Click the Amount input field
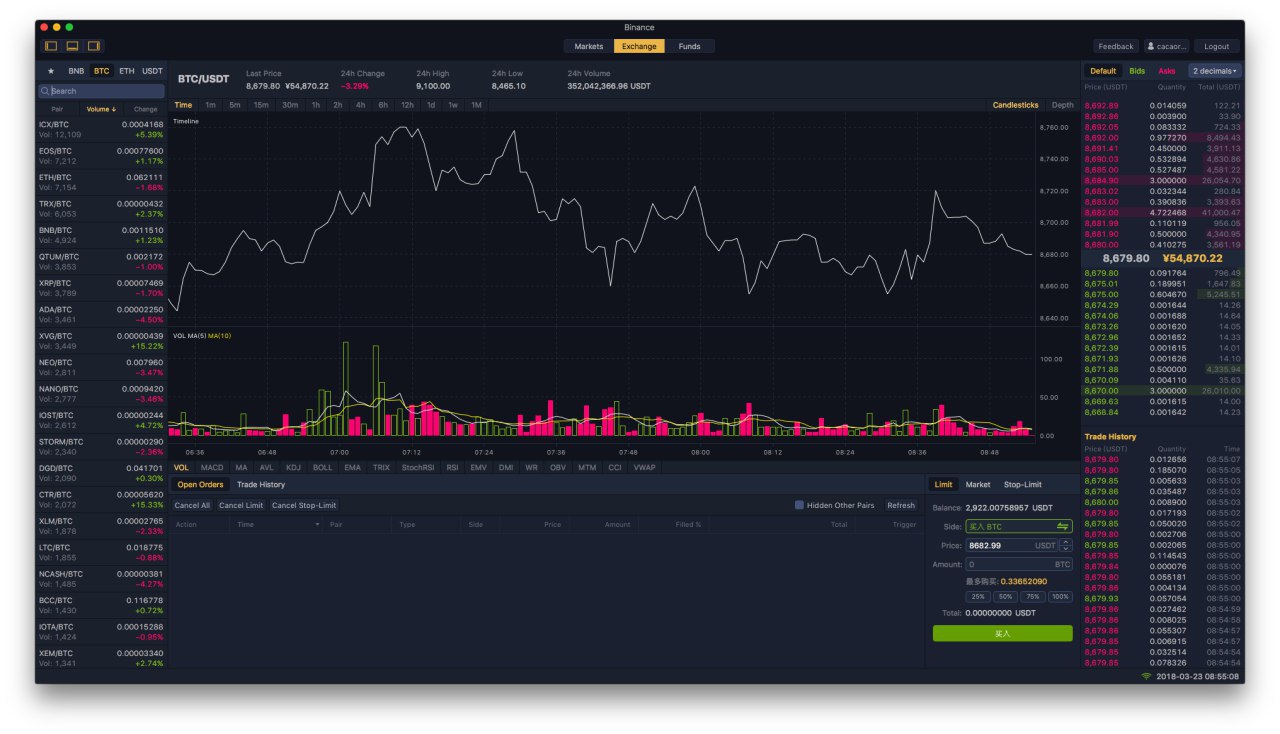The height and width of the screenshot is (734, 1280). pos(1018,564)
